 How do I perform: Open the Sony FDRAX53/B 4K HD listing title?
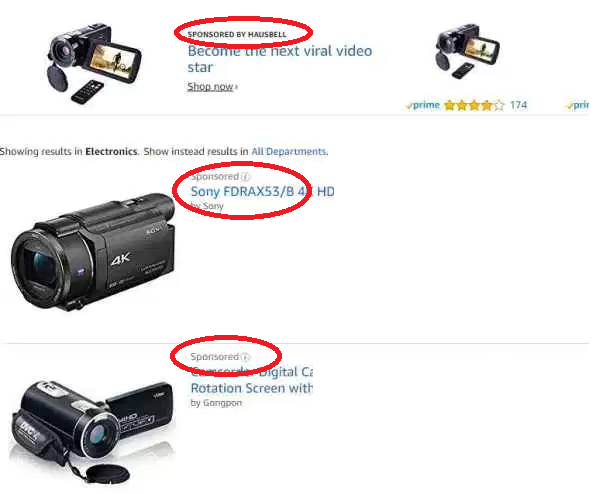[x=262, y=191]
